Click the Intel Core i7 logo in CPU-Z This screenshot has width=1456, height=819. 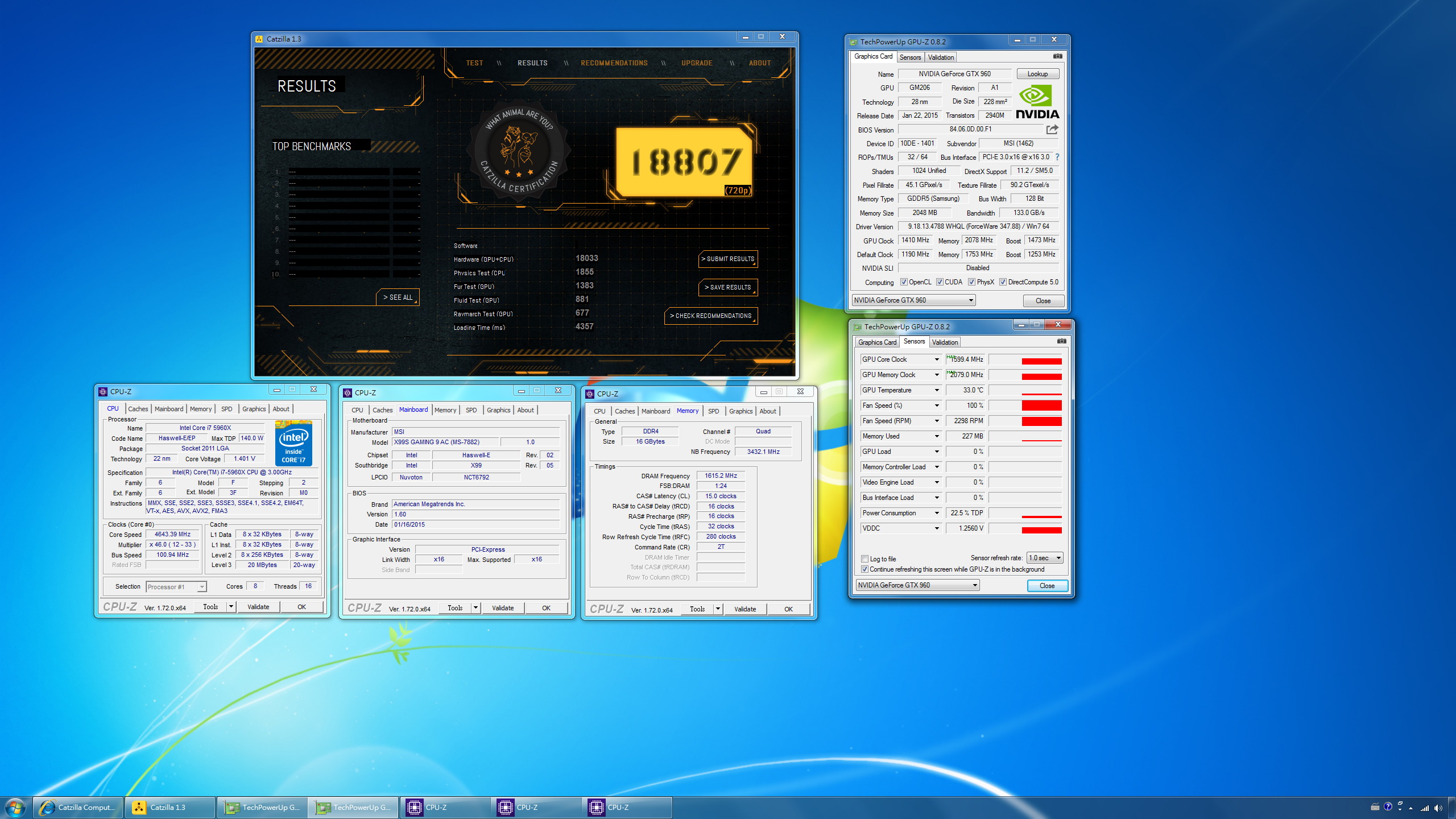point(293,443)
